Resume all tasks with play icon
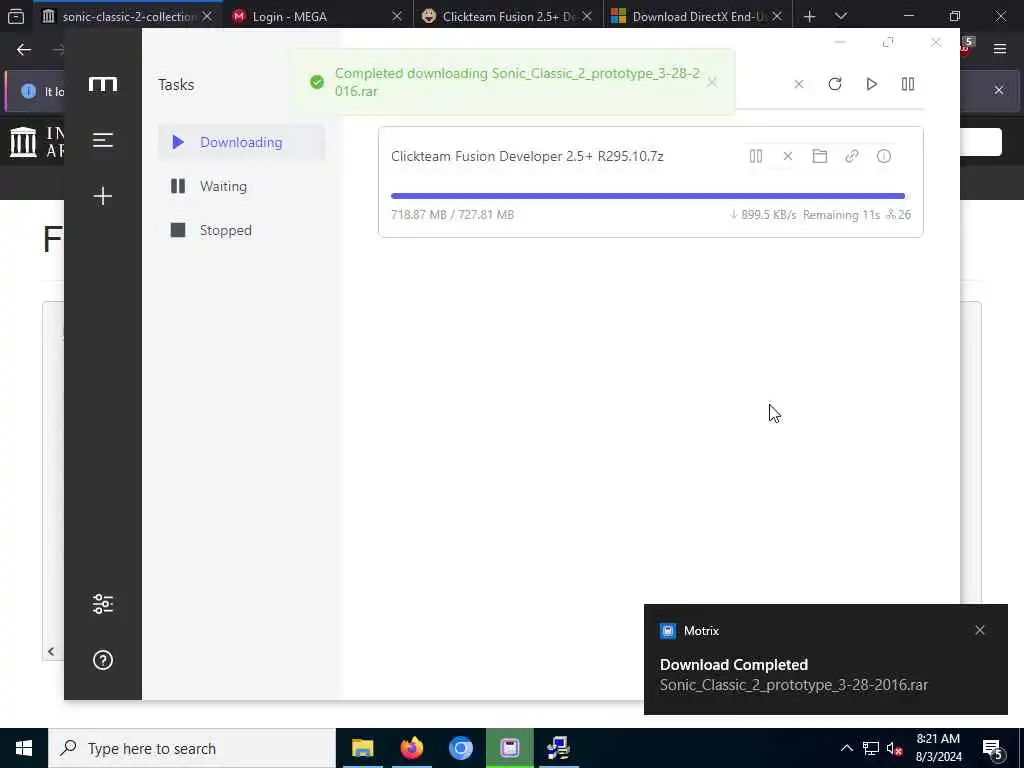Screen dimensions: 1024x768 click(871, 84)
